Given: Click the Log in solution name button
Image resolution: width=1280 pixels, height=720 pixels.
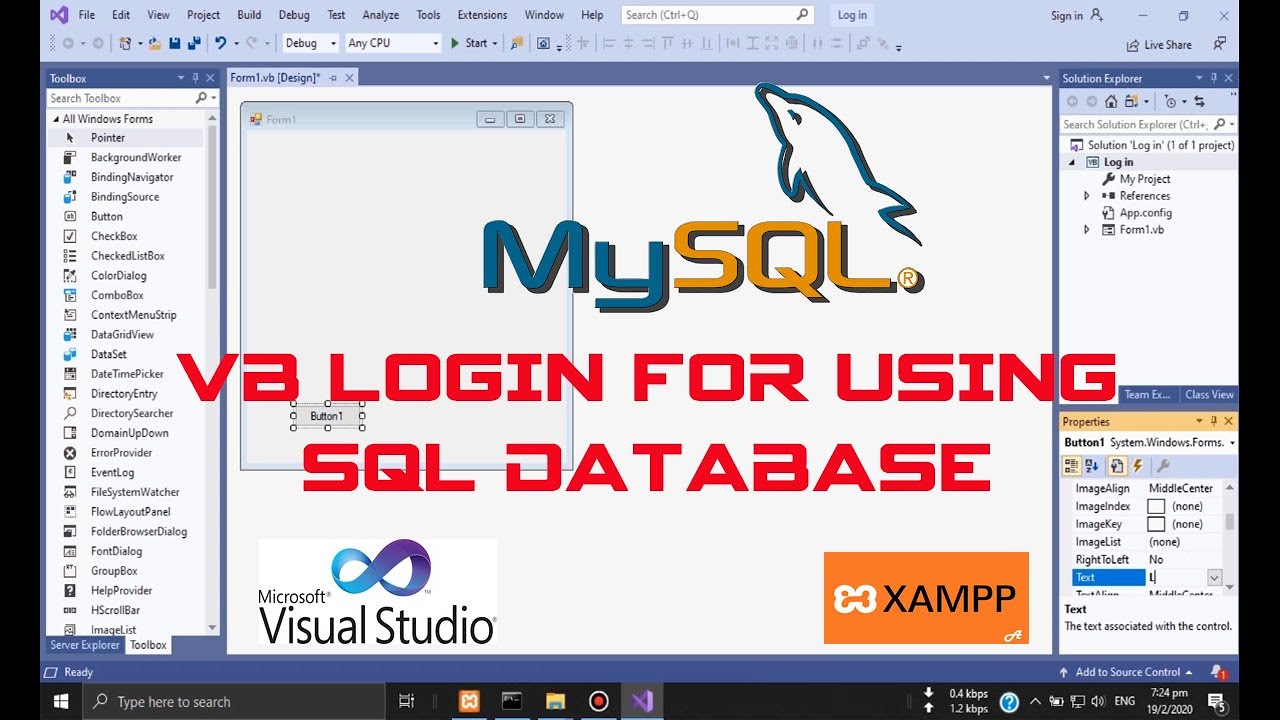Looking at the screenshot, I should [x=852, y=15].
